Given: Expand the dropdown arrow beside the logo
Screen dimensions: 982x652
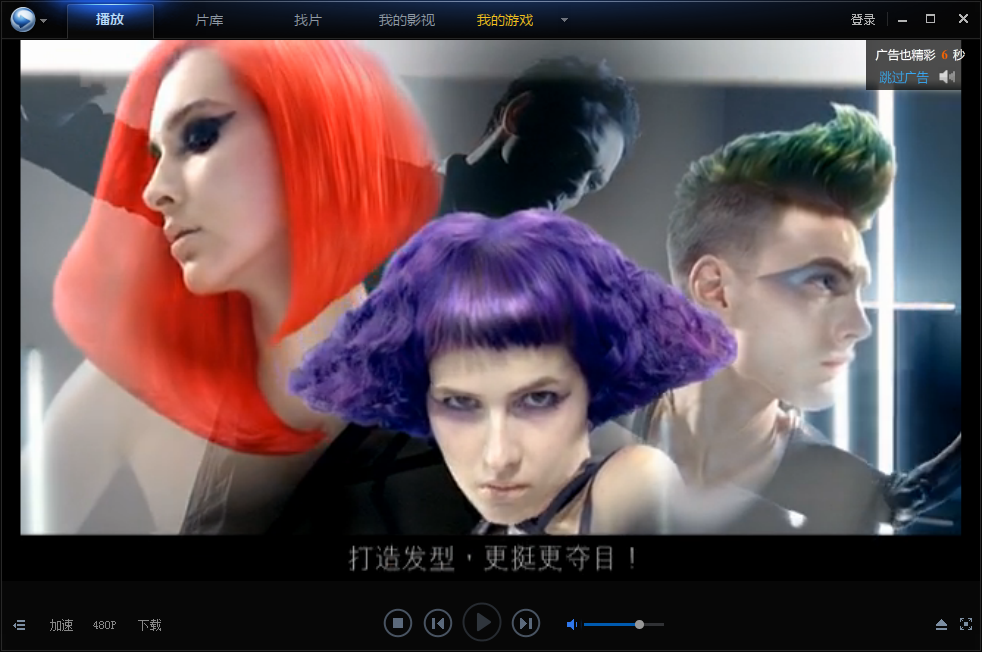Looking at the screenshot, I should pyautogui.click(x=44, y=21).
